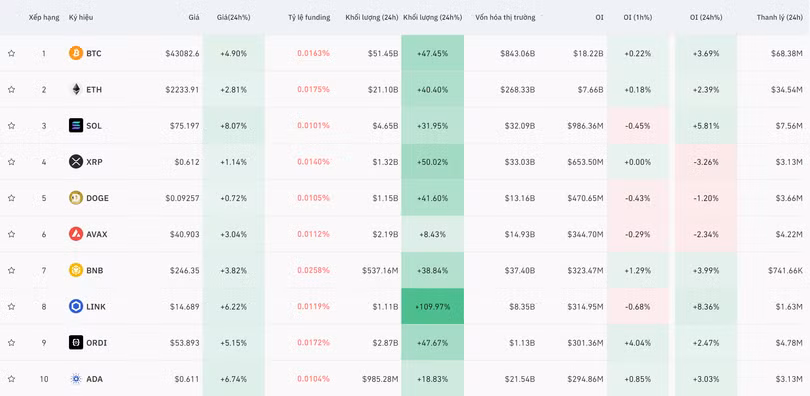Sort by Giá(24h%) column header
The width and height of the screenshot is (810, 396).
[233, 18]
